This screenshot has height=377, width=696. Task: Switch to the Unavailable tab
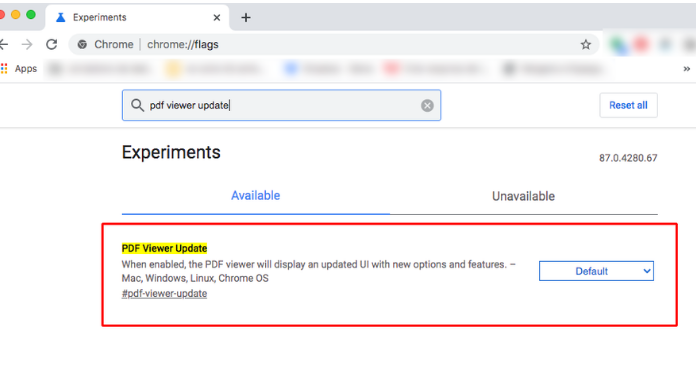(523, 196)
